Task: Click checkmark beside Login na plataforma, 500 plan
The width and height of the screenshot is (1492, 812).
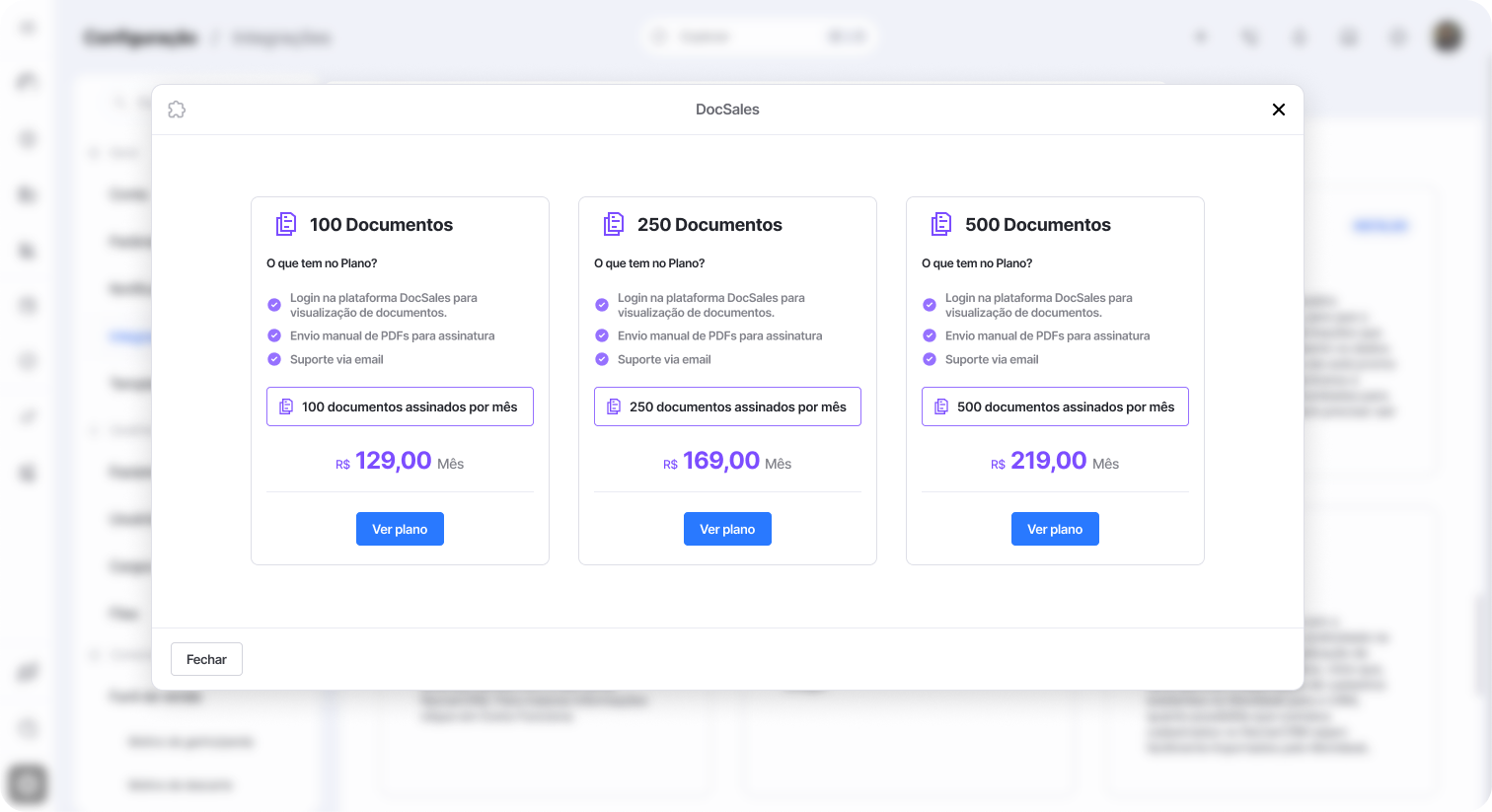Action: 930,305
